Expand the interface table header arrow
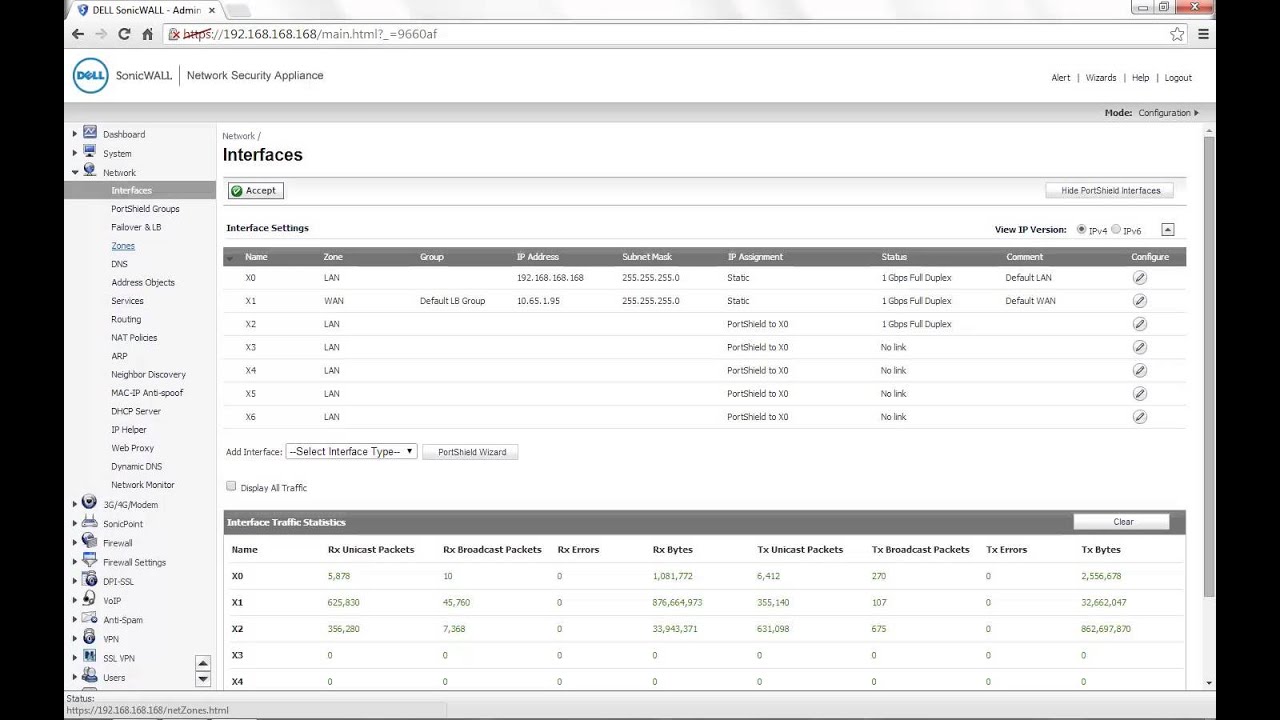The image size is (1280, 720). tap(230, 258)
